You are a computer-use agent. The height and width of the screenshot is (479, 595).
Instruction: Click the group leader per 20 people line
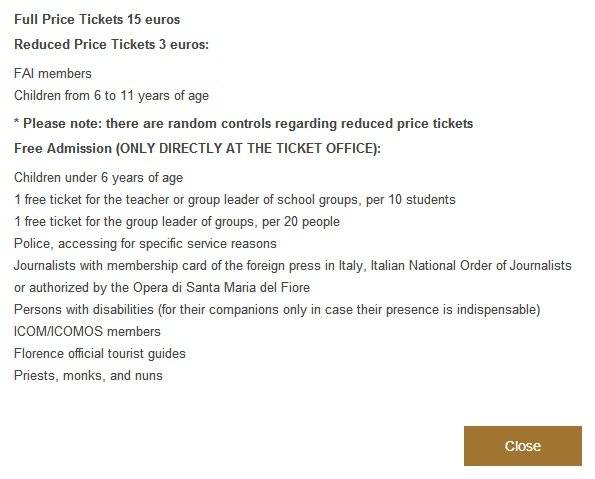tap(177, 221)
